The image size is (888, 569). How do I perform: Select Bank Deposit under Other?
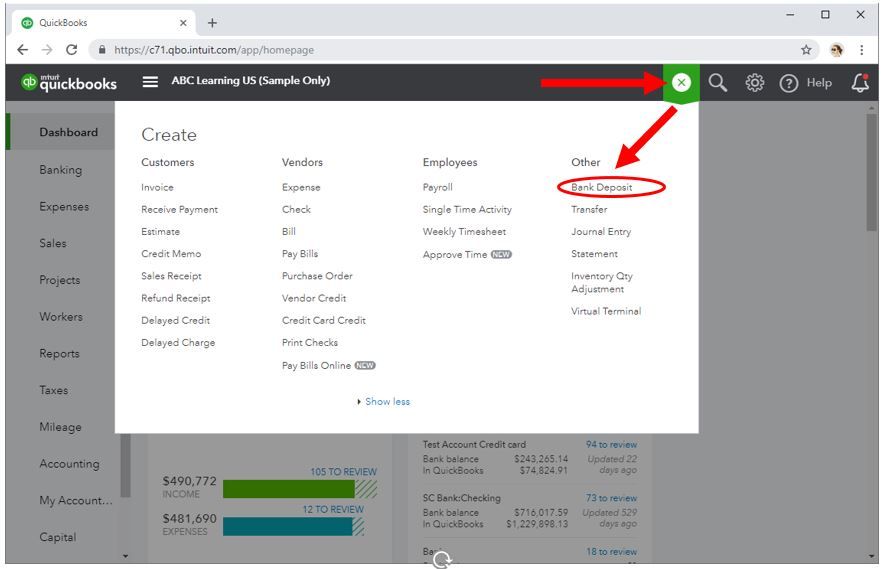pos(601,187)
